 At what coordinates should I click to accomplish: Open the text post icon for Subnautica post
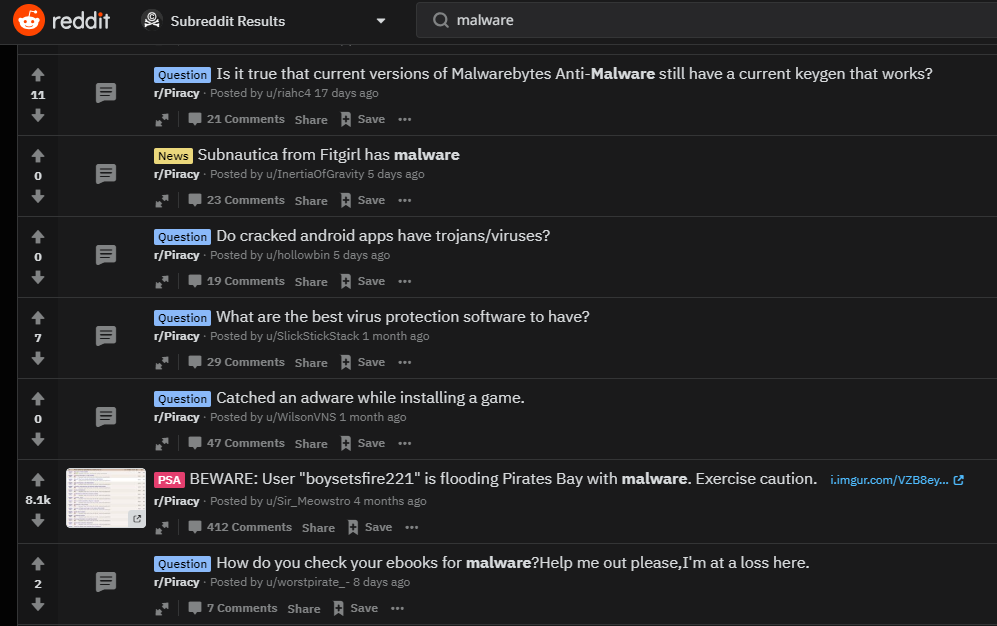106,174
